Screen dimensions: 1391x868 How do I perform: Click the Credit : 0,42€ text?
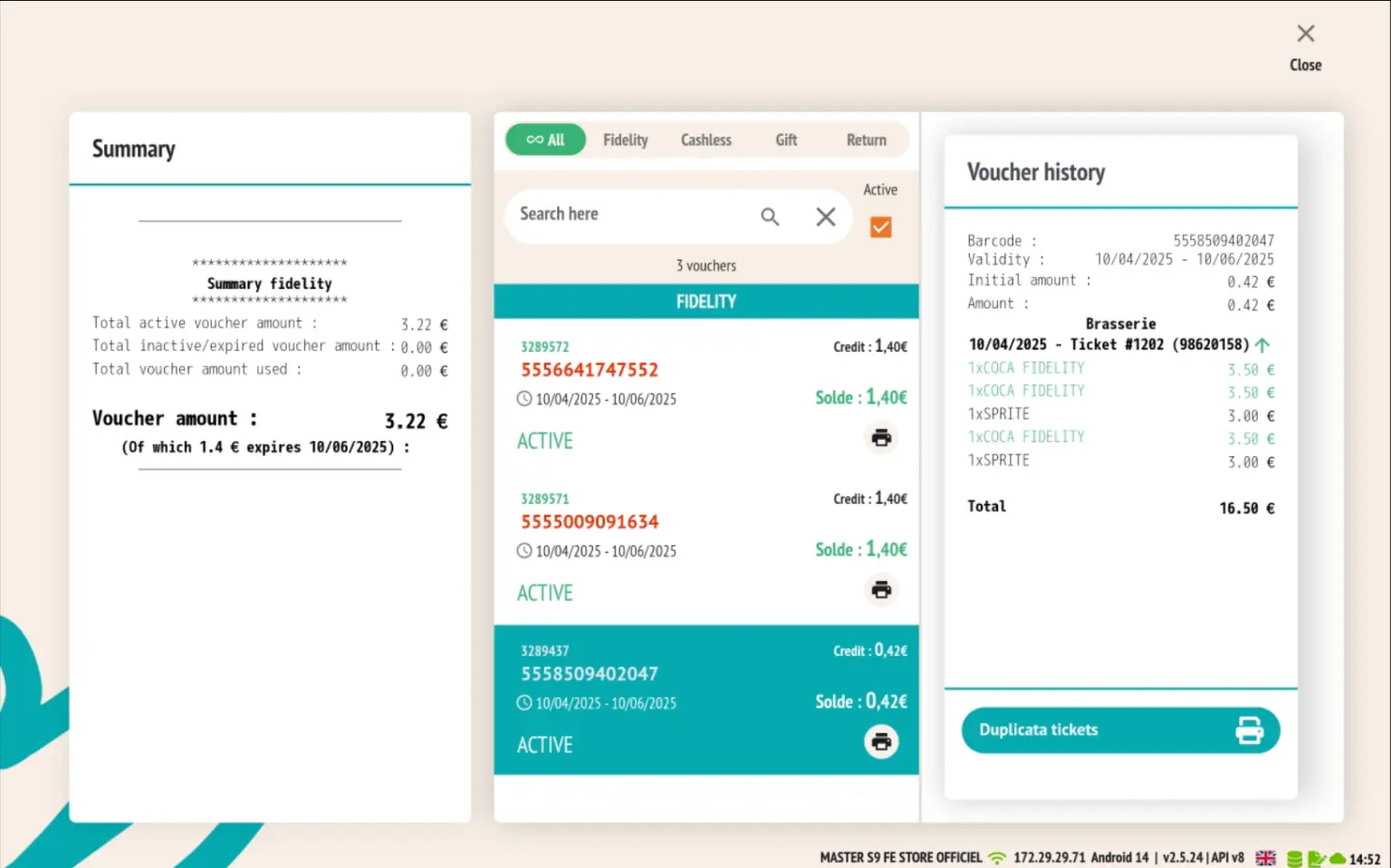point(870,651)
